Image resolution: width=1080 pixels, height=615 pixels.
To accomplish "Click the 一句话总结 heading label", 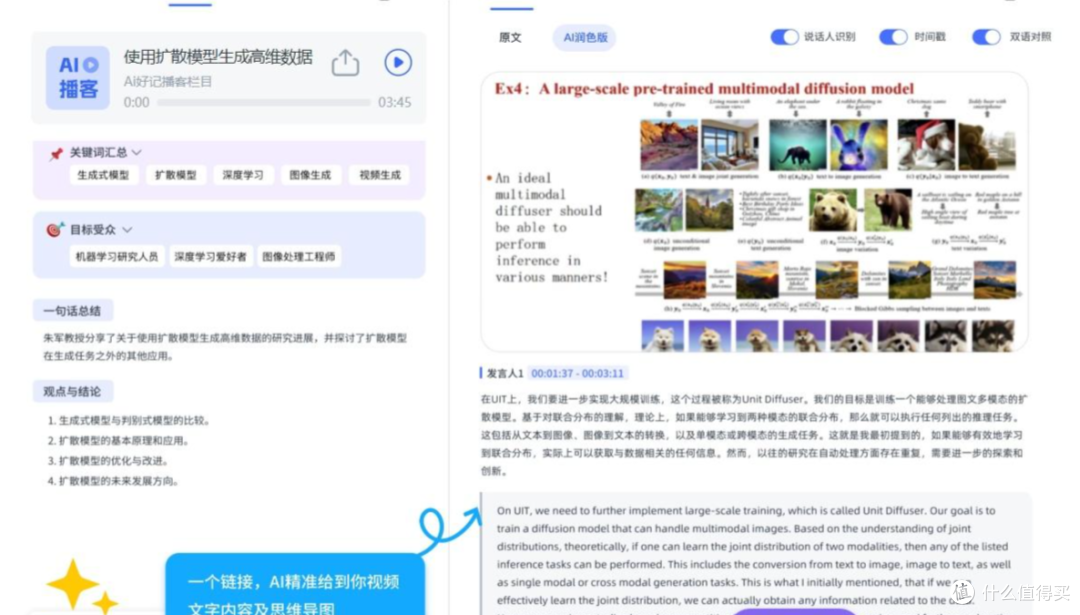I will coord(72,311).
